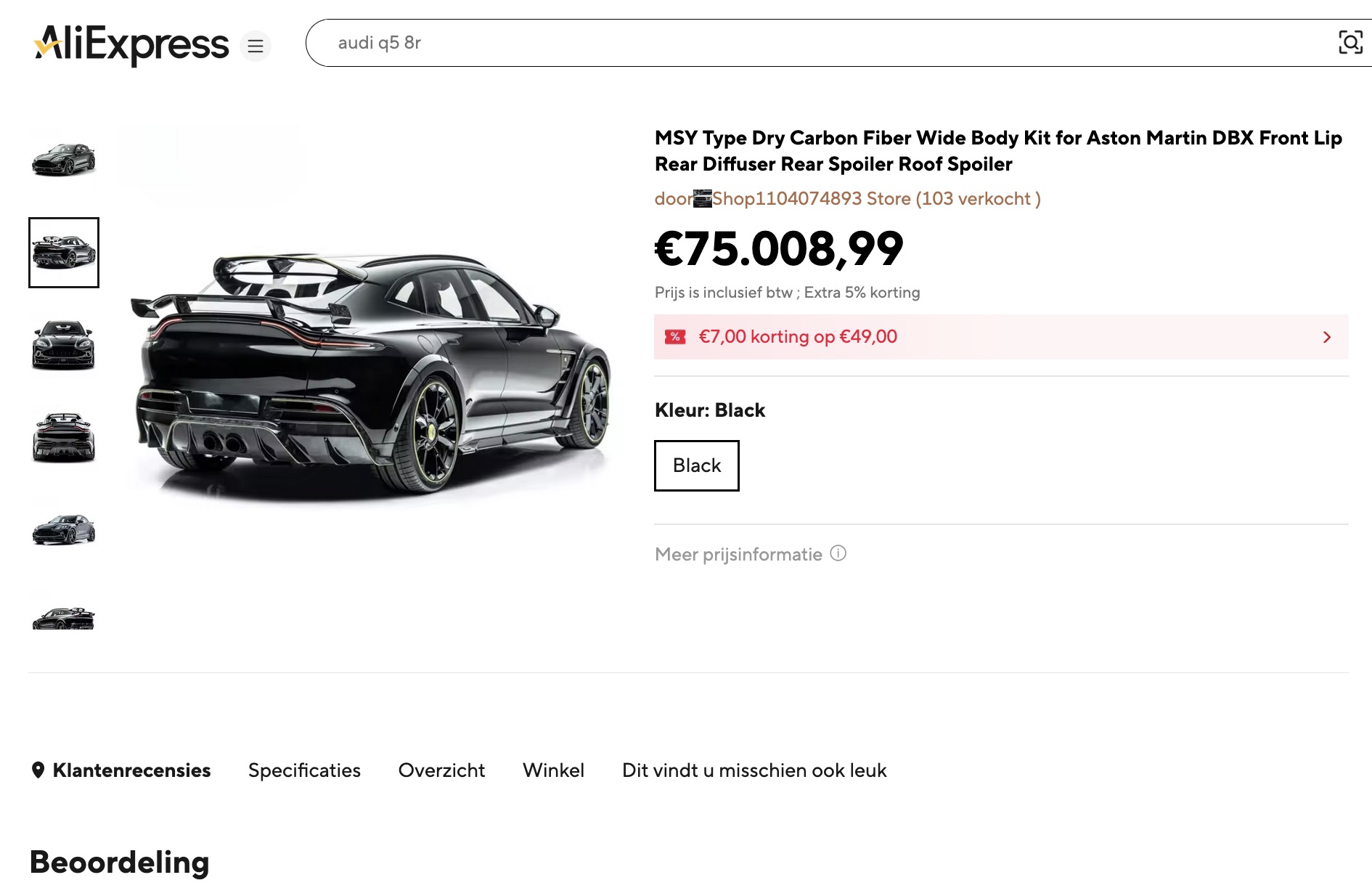
Task: Open the hamburger categories menu
Action: [x=256, y=46]
